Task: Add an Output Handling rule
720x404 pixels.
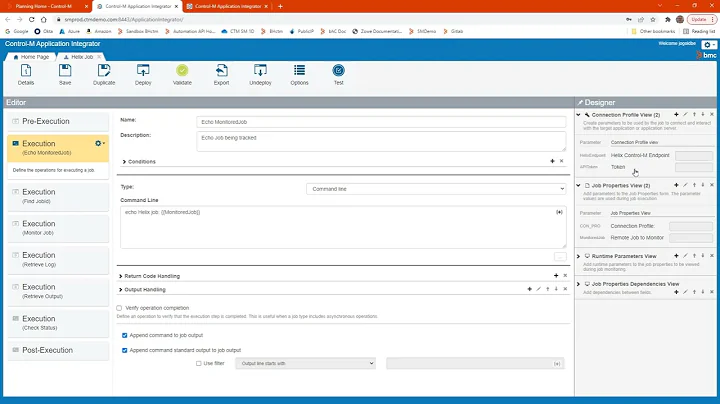Action: click(529, 289)
